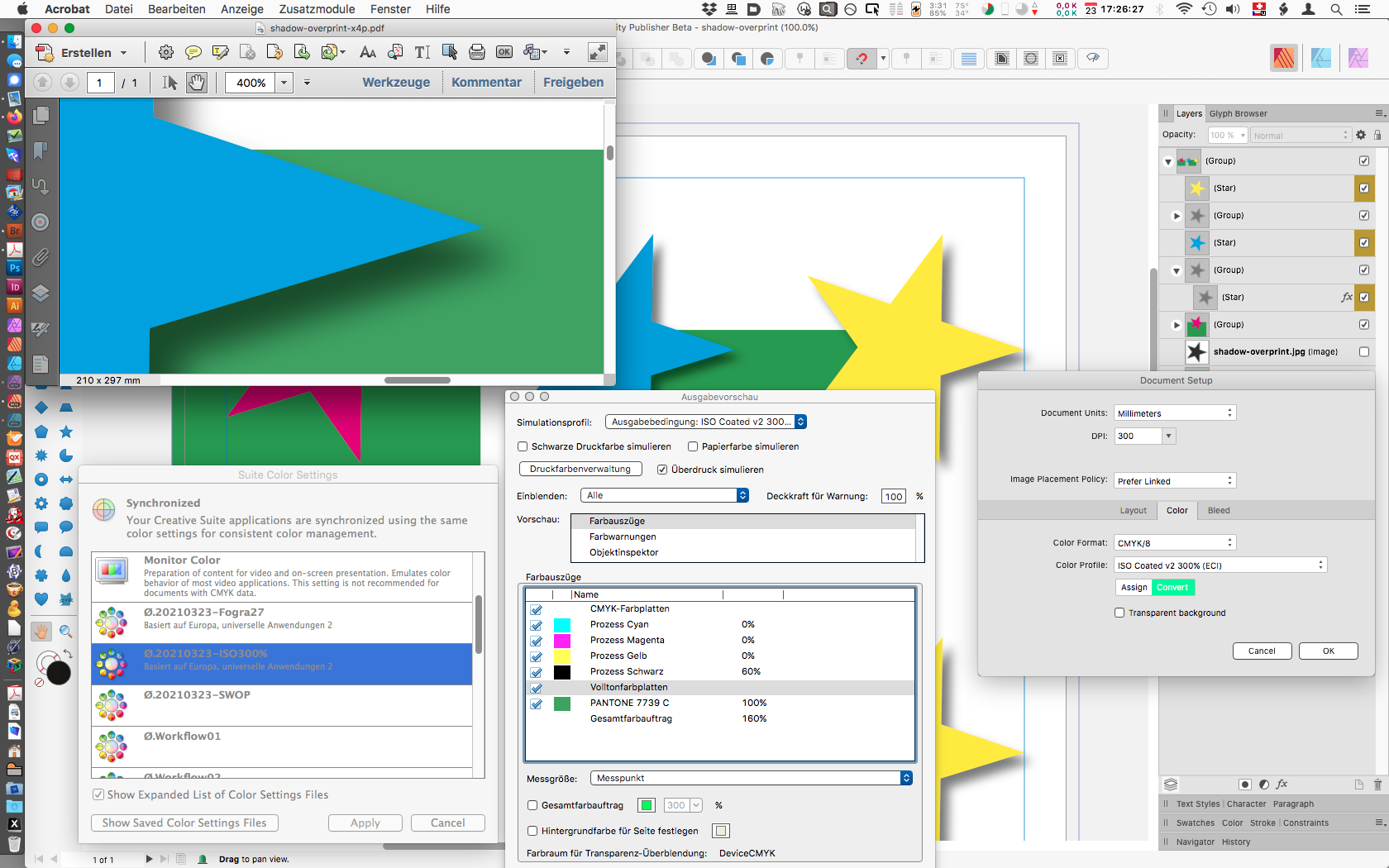Open the Einblenden dropdown set to Alle
The height and width of the screenshot is (868, 1389).
tap(665, 495)
